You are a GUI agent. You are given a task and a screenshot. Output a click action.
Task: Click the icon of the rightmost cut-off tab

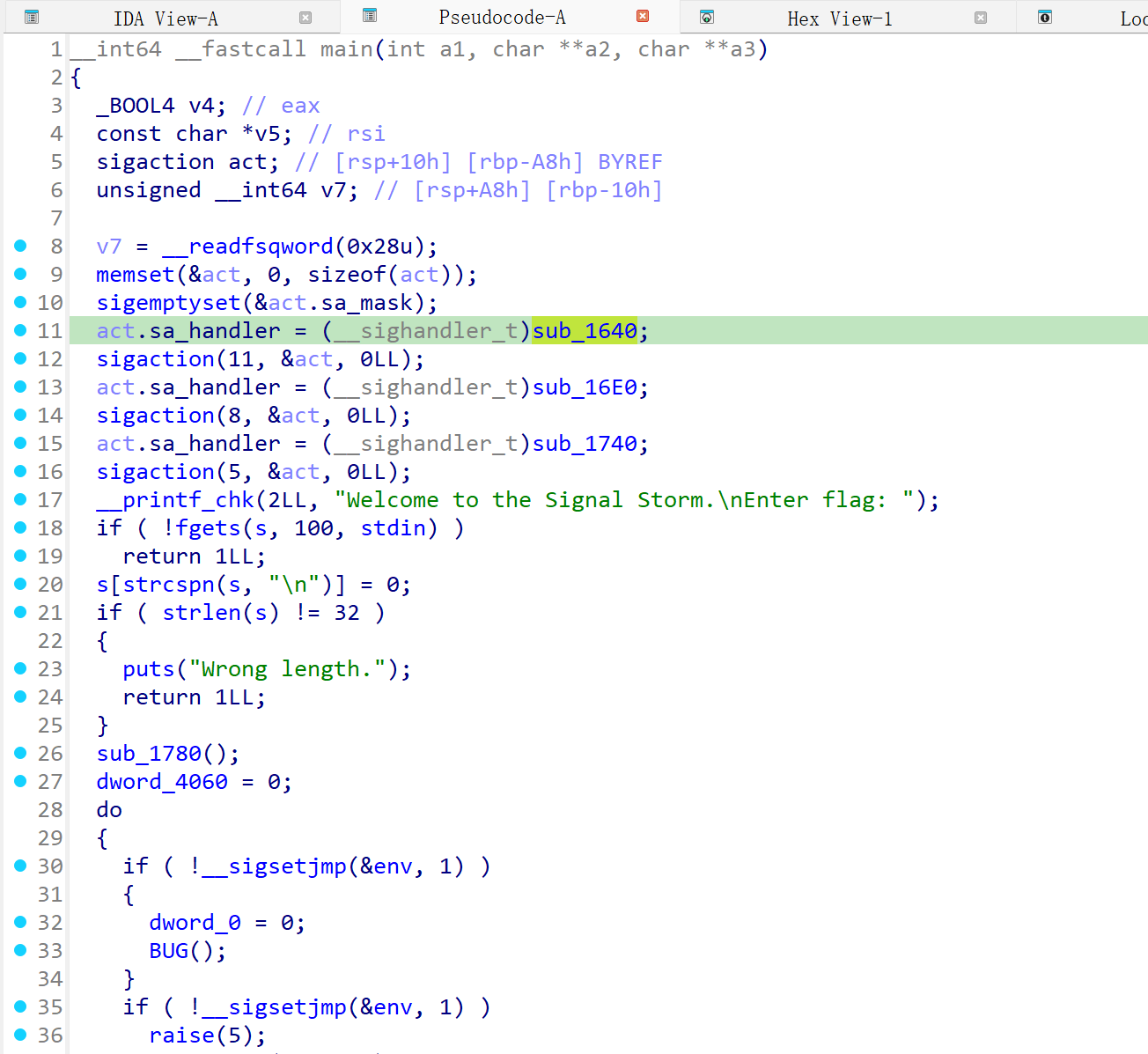[1045, 17]
